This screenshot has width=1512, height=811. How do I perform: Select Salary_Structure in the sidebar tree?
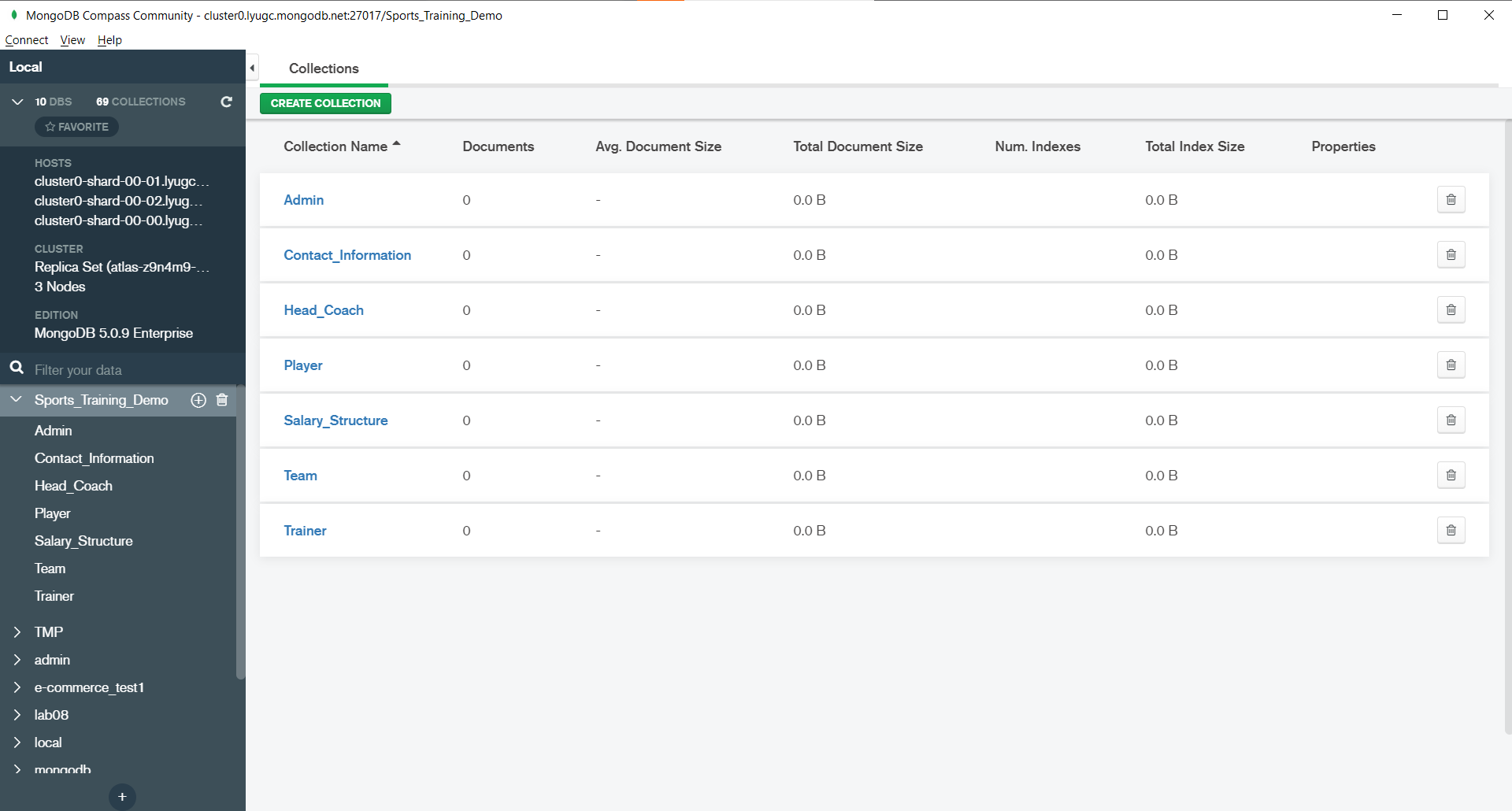tap(83, 541)
